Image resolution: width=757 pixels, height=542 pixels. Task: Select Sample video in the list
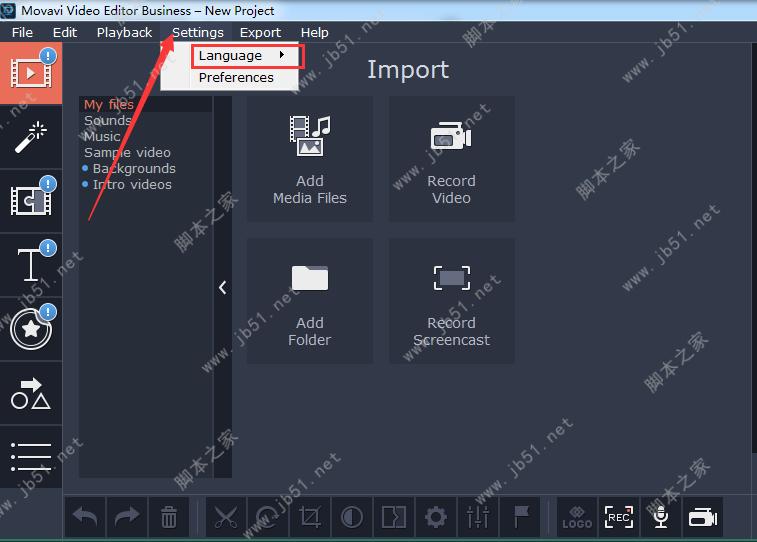pos(145,153)
